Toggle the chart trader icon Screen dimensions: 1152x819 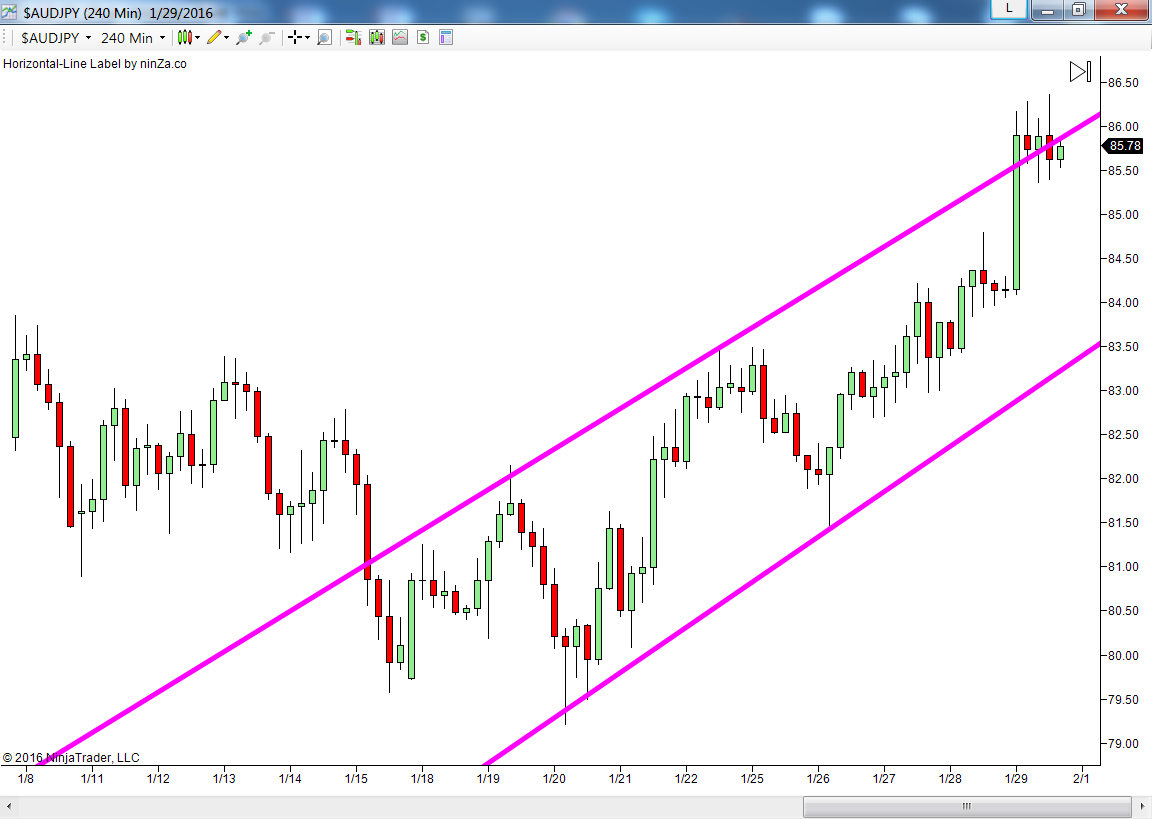353,37
